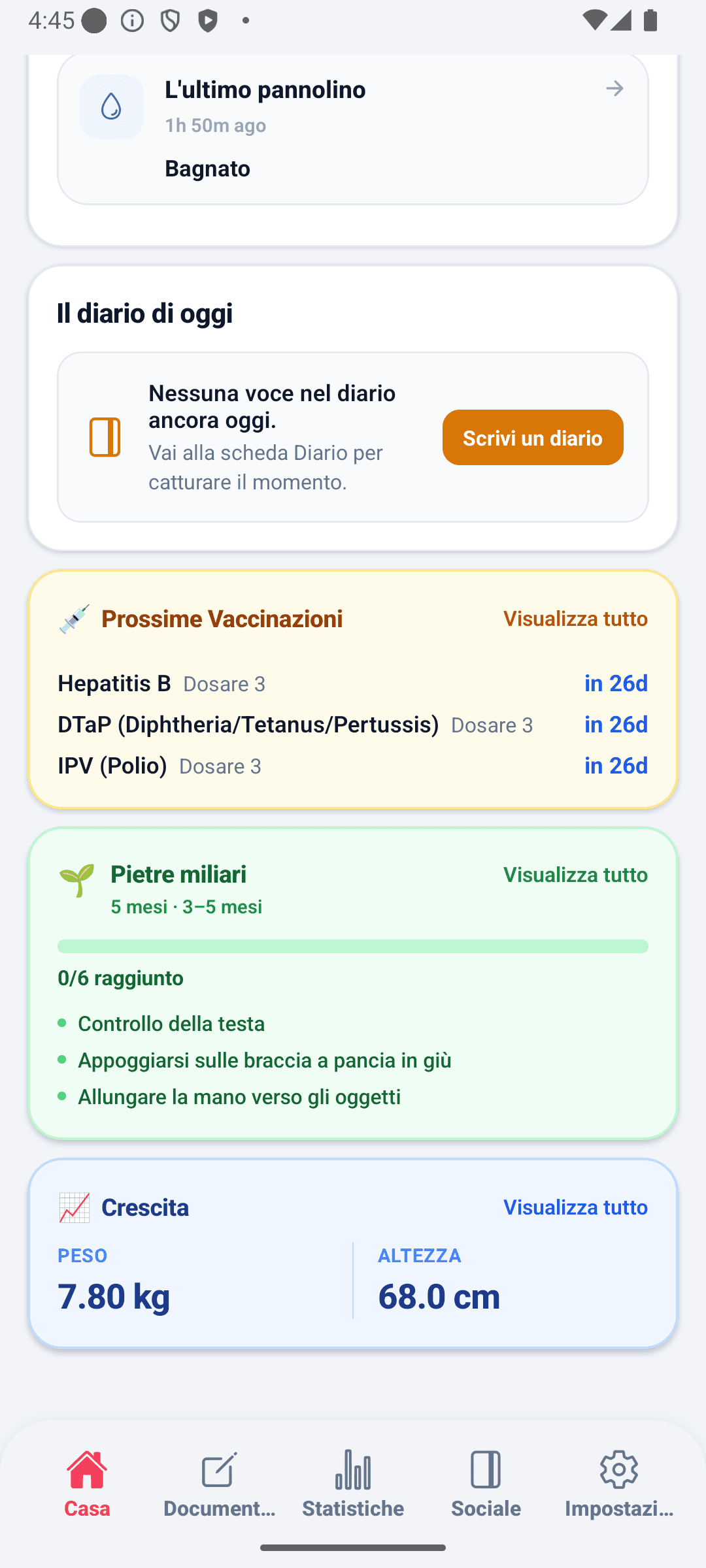Open the DTaP vaccine entry
Screen dimensions: 706x1568
[353, 725]
